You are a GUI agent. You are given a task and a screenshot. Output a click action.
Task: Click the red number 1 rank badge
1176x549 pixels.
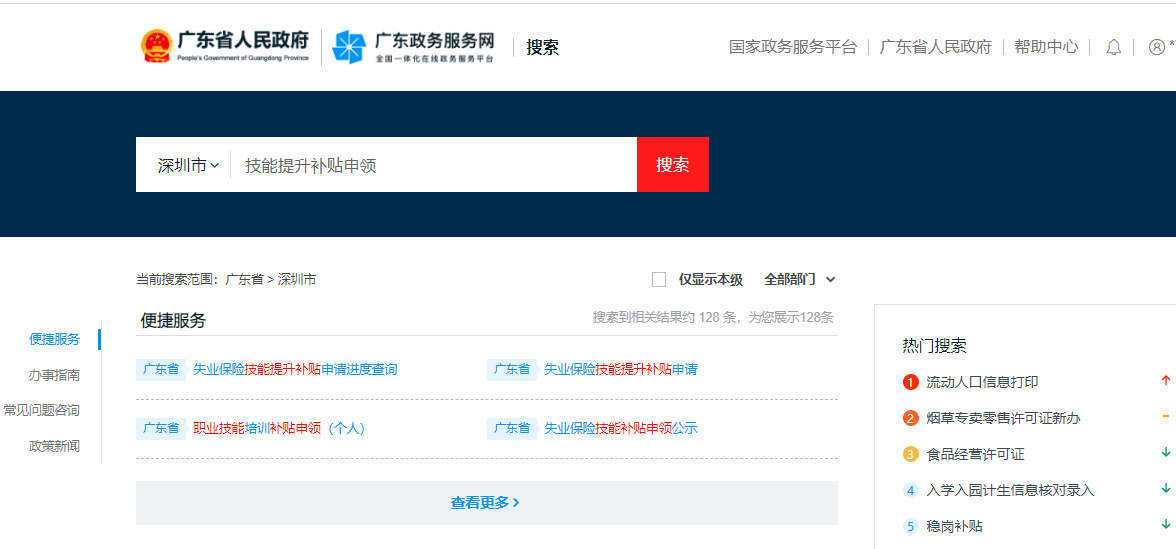pos(910,382)
